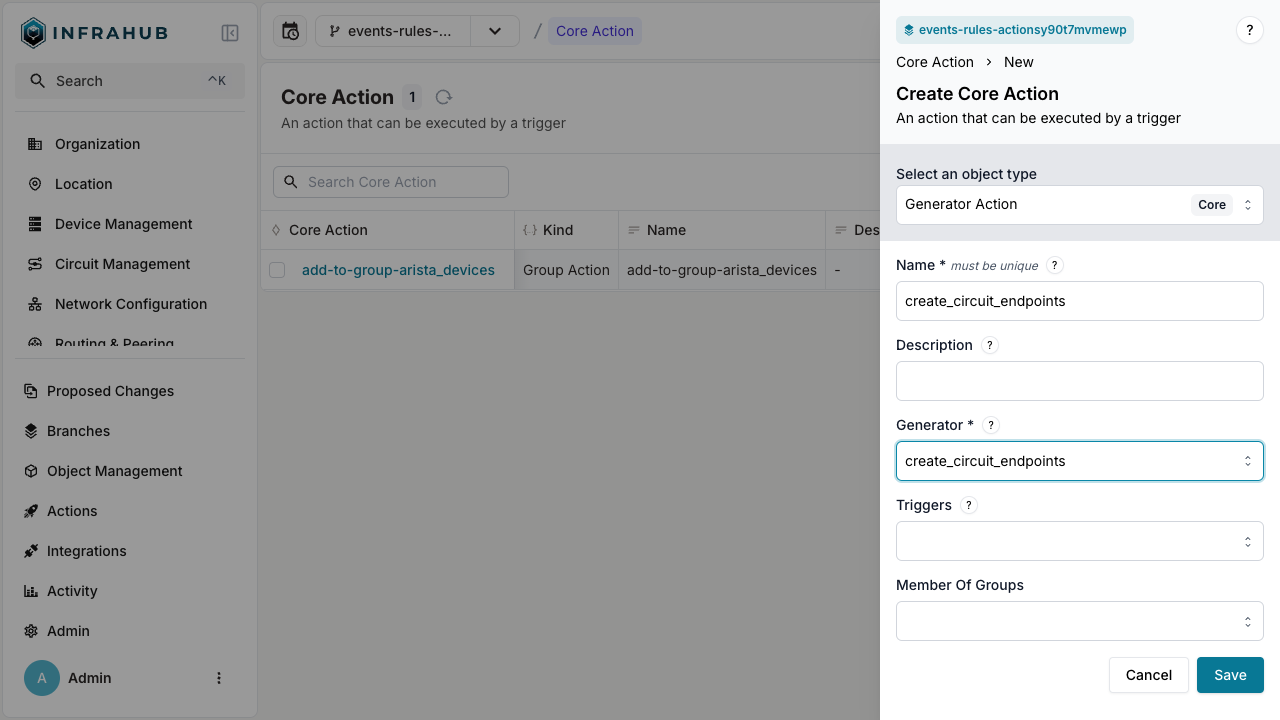Screen dimensions: 1280x720
Task: Check the add-to-group-arista_devices row checkbox
Action: [277, 270]
